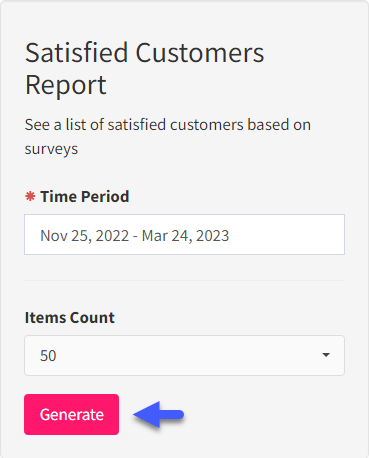Click the blue arrow pointing at Generate

(158, 414)
